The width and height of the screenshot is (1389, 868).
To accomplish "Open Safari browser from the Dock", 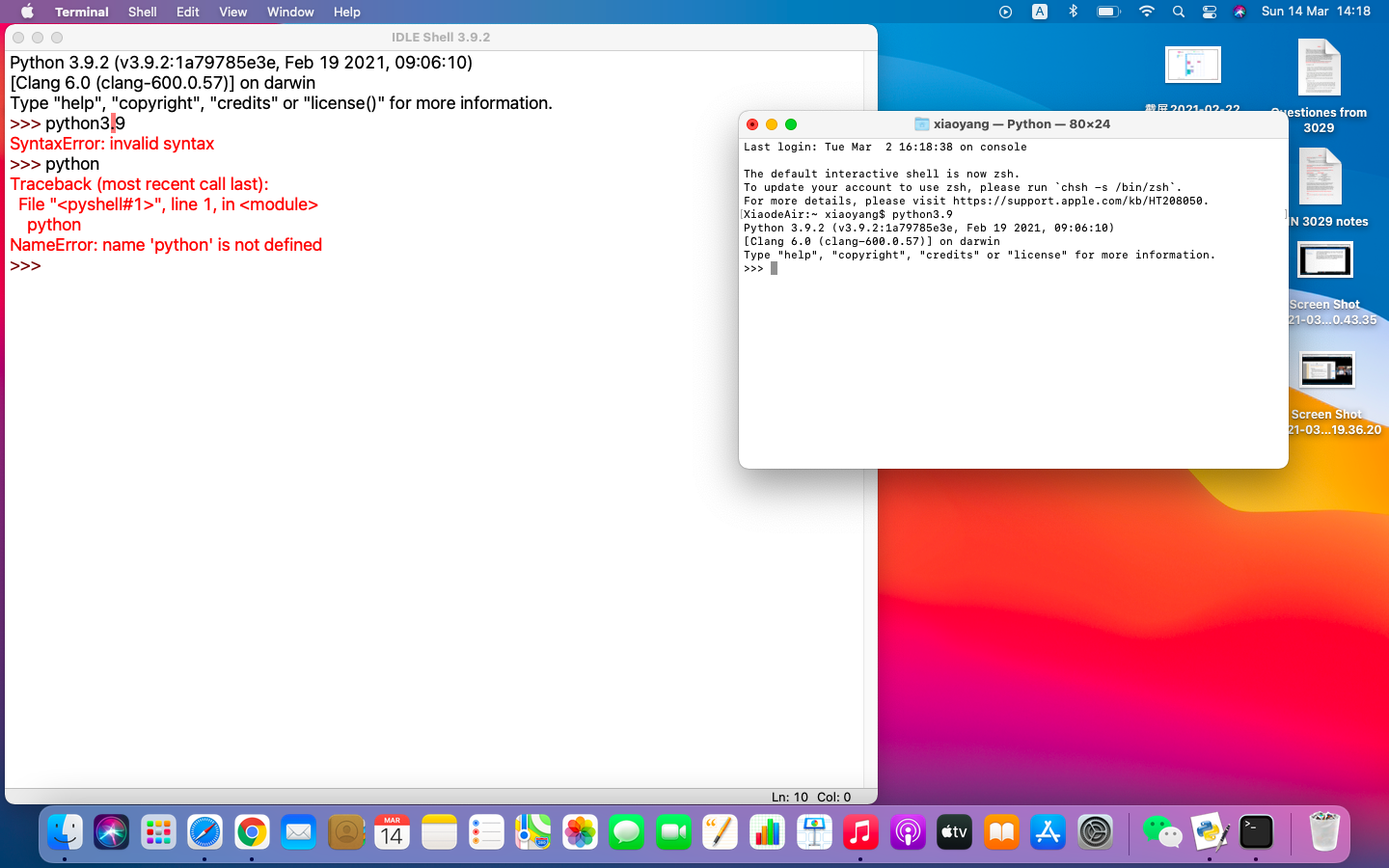I will coord(204,831).
